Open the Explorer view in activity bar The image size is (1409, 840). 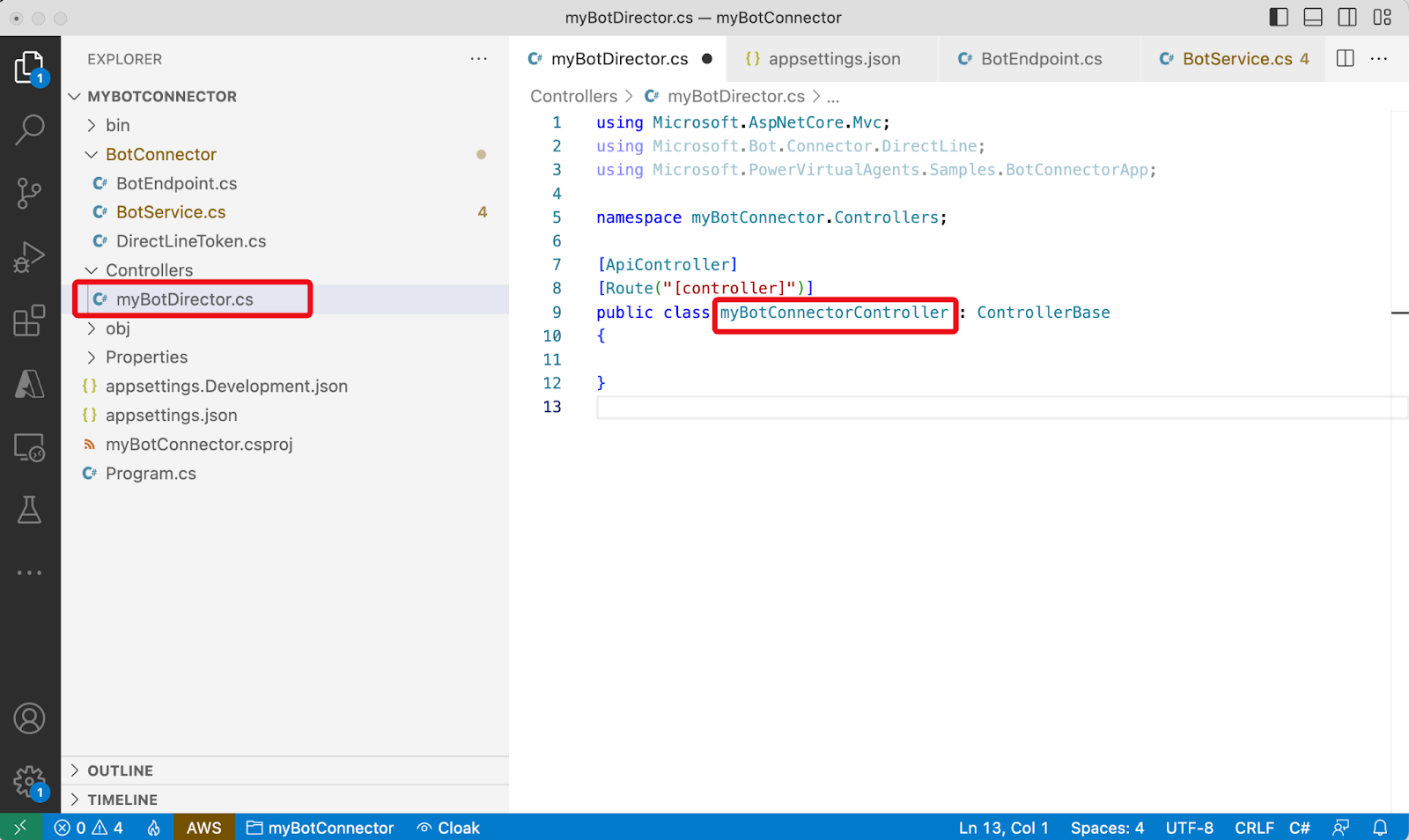point(29,68)
